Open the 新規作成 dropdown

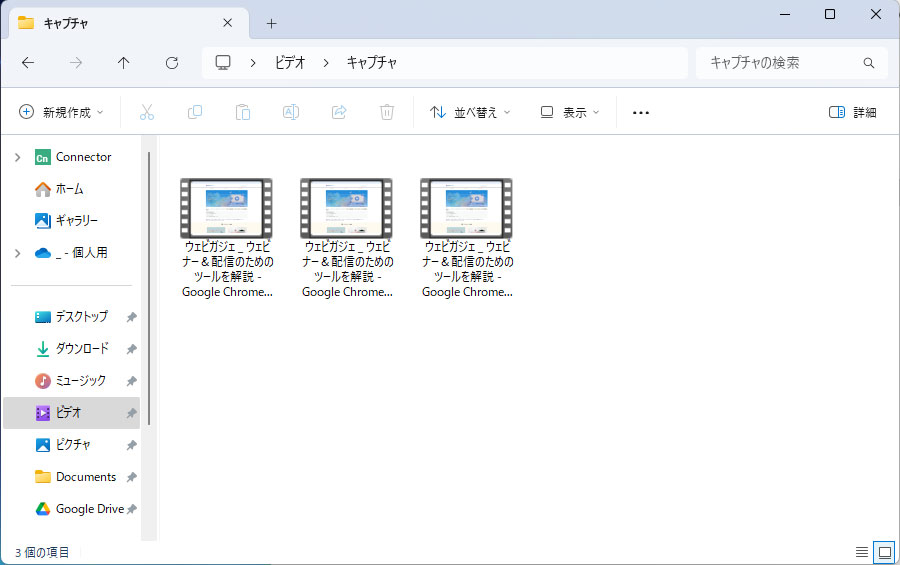coord(61,112)
